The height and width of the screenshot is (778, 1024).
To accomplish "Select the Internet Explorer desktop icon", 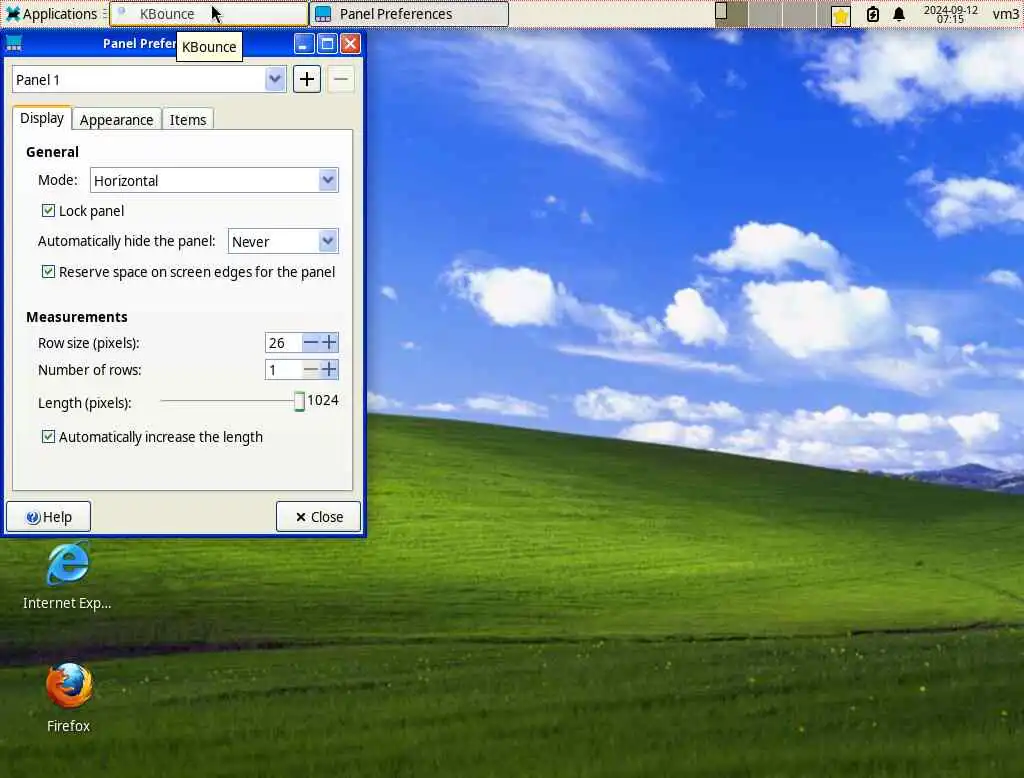I will coord(67,577).
